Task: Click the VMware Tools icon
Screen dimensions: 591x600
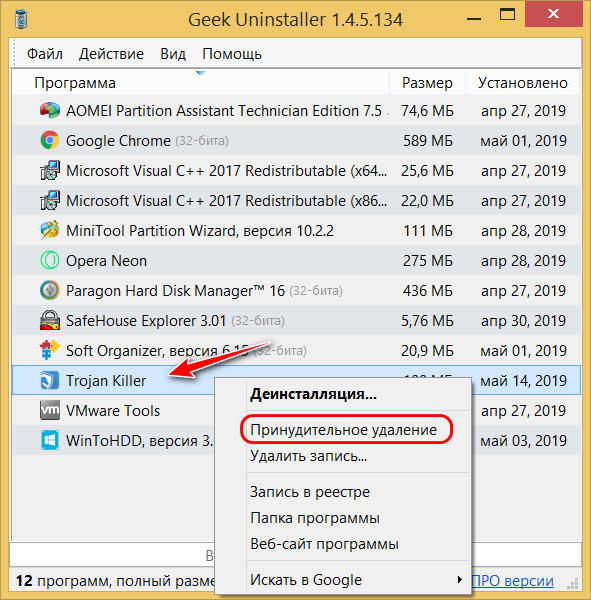Action: [50, 411]
